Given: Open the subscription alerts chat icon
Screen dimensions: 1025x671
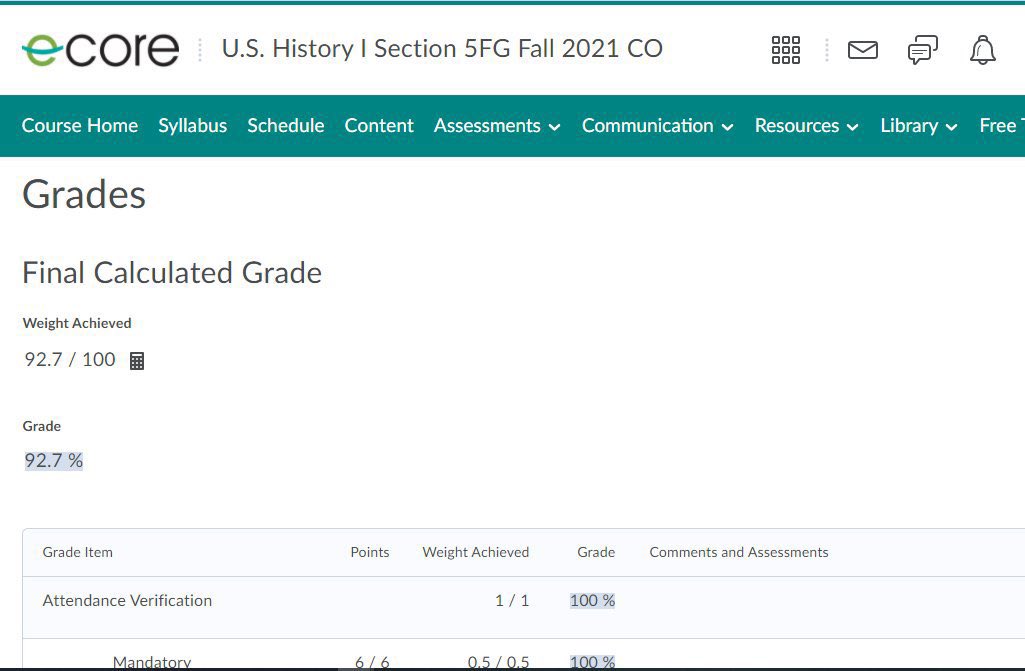Looking at the screenshot, I should click(922, 50).
